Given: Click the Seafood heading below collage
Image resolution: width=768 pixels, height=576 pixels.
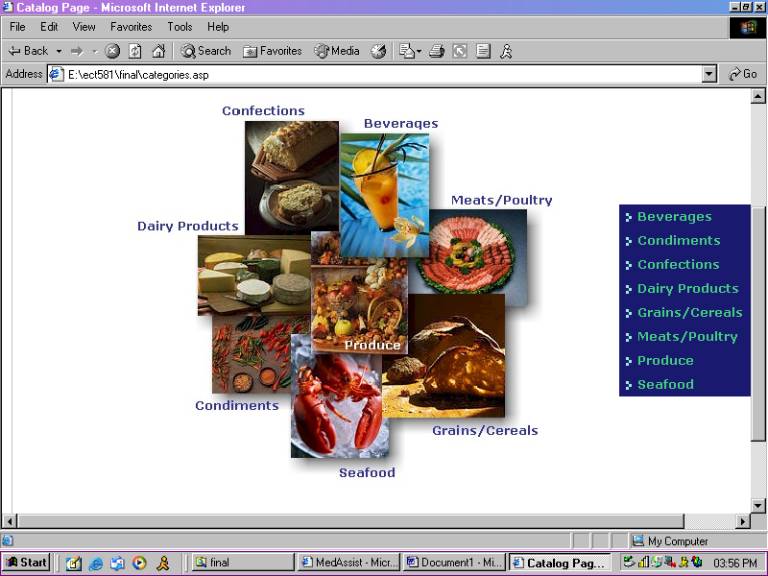Looking at the screenshot, I should coord(367,473).
